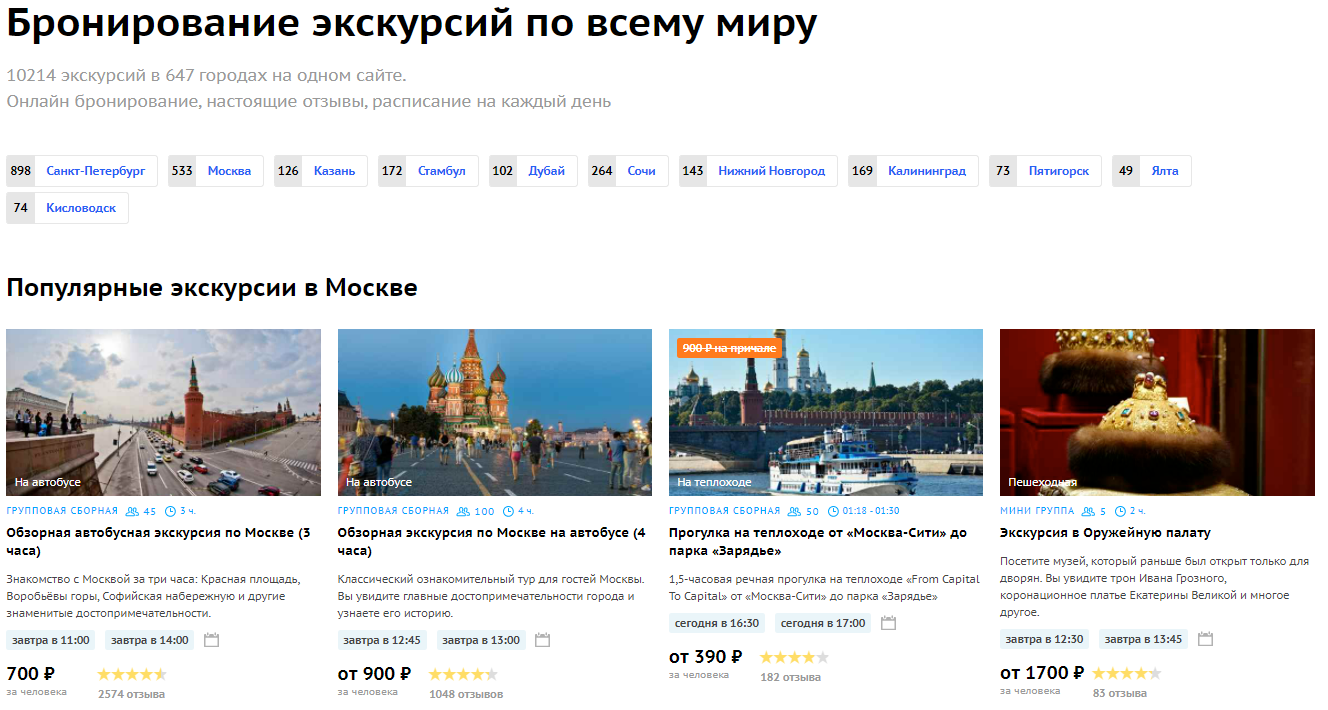This screenshot has height=710, width=1328.
Task: Click price от 1700 ₽
Action: point(1042,673)
